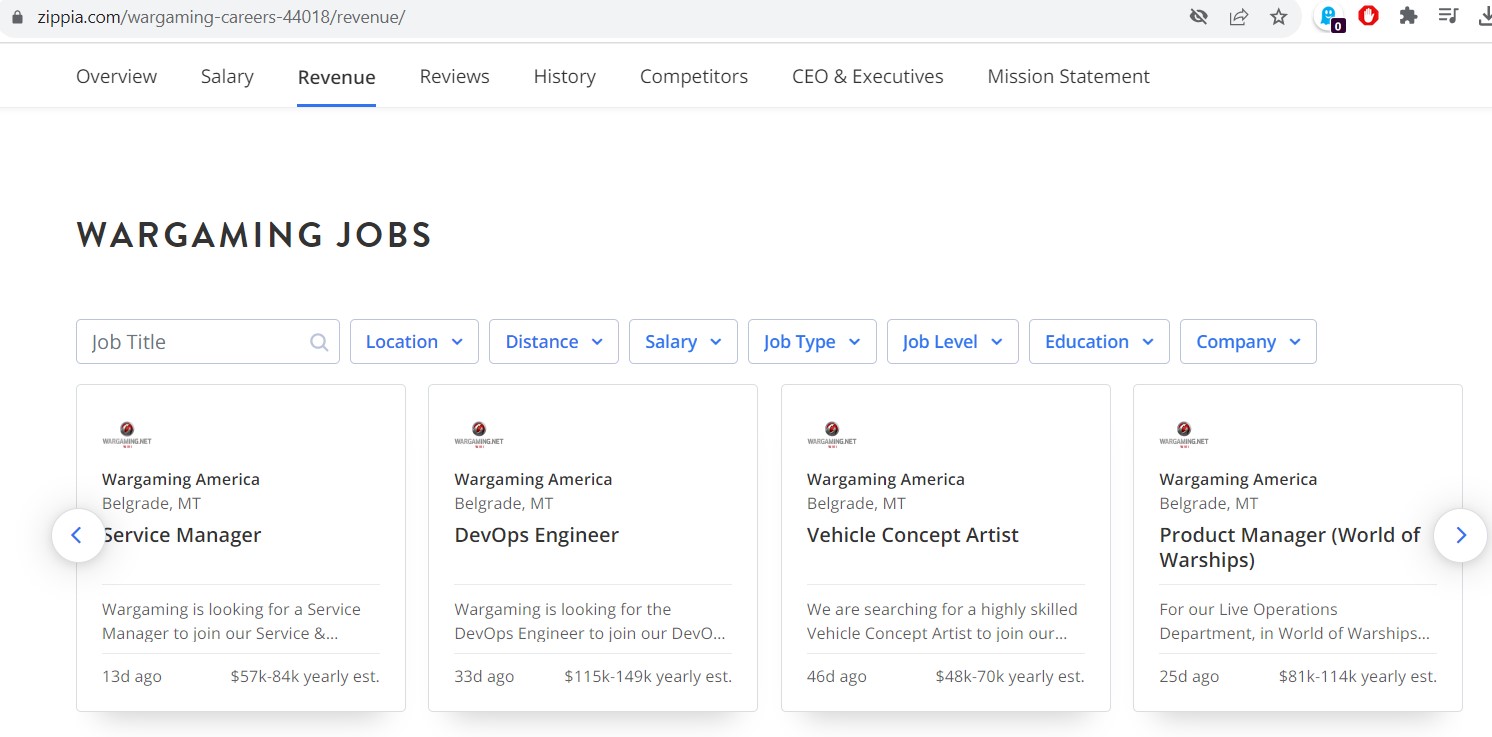Click the Job Title search input field
The height and width of the screenshot is (737, 1492).
pyautogui.click(x=195, y=342)
